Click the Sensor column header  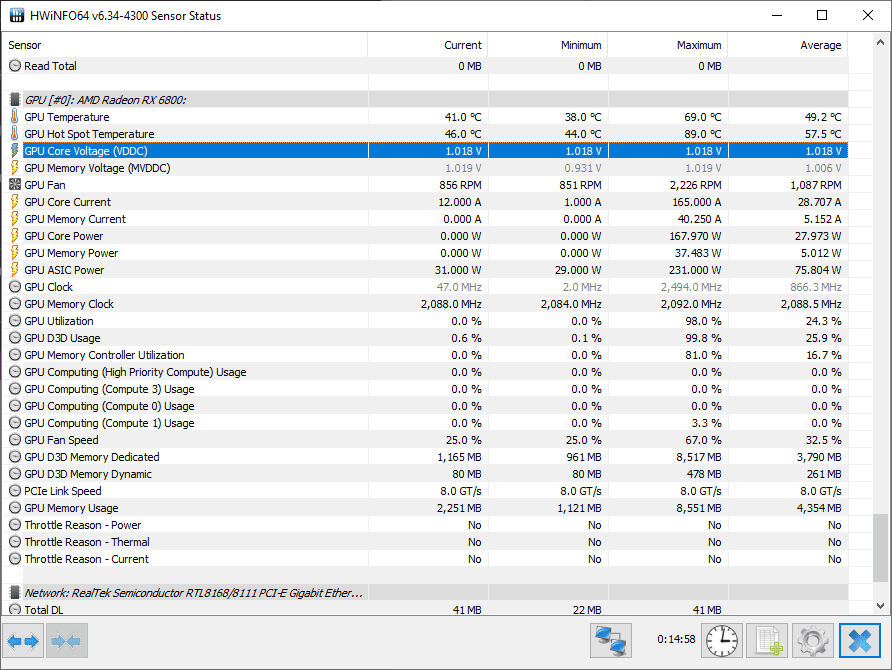point(185,45)
